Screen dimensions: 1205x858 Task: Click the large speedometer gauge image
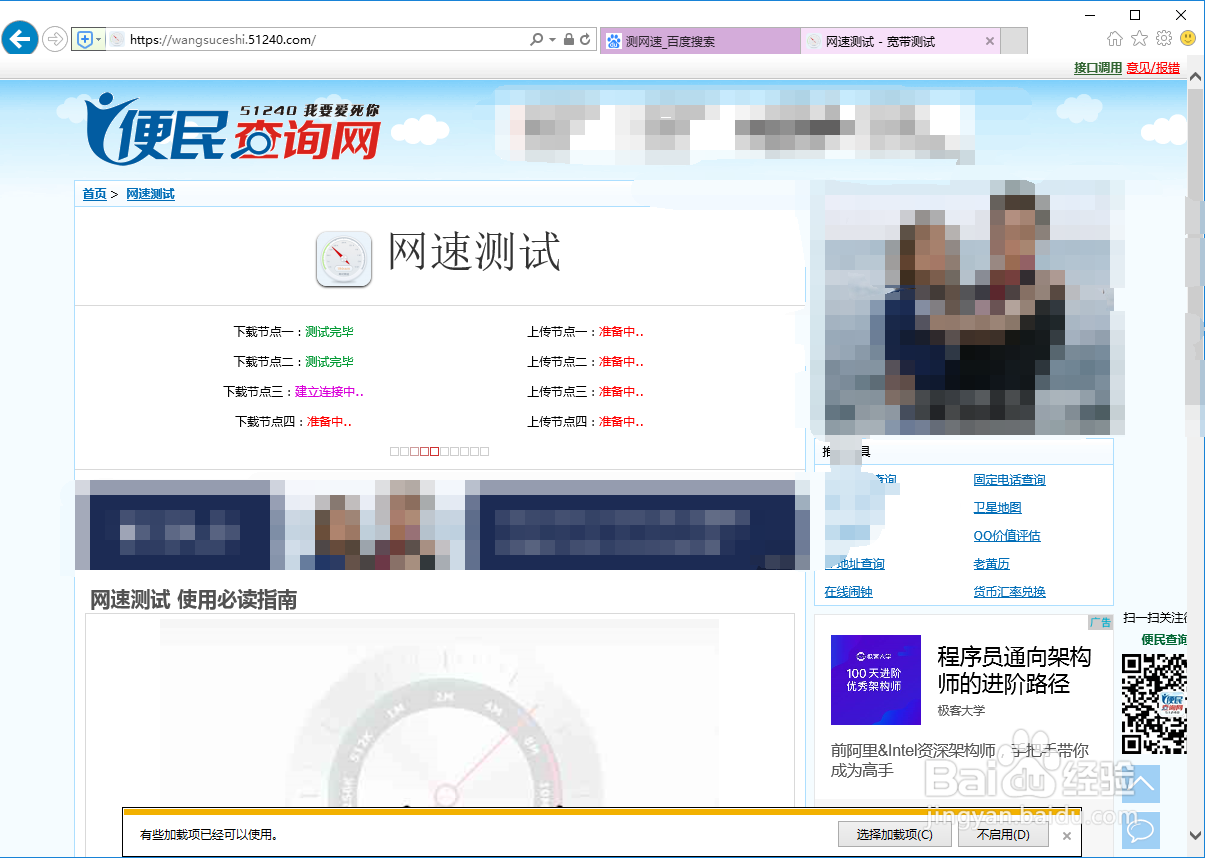click(x=440, y=713)
